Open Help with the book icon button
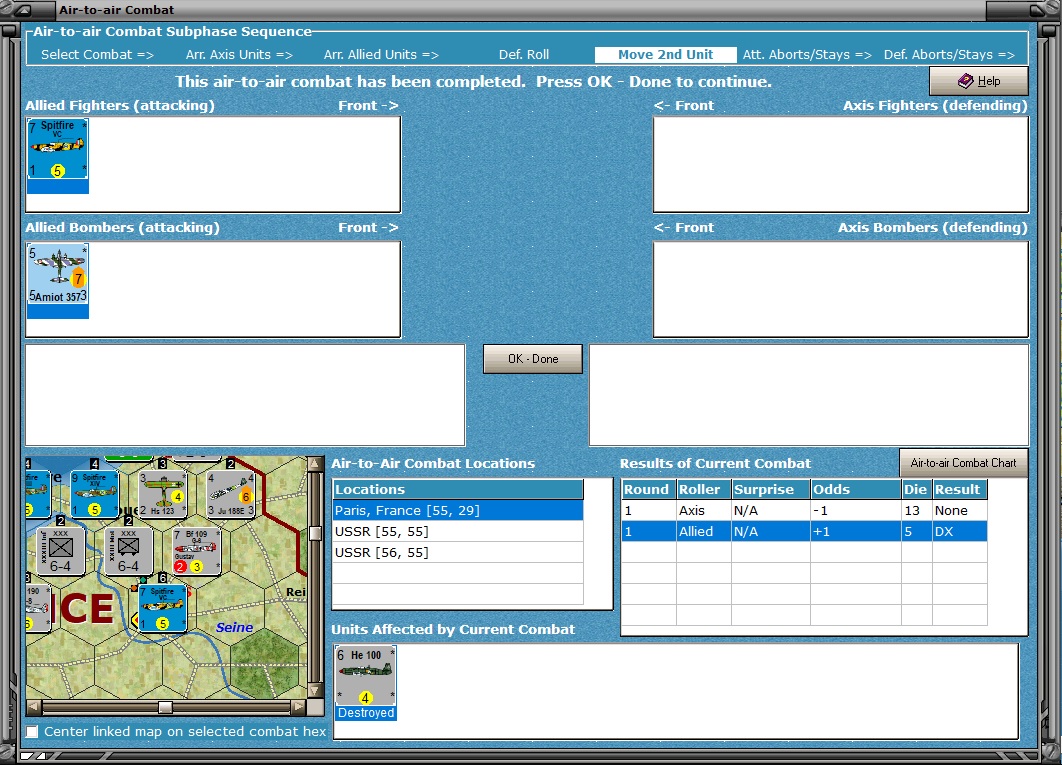 click(x=979, y=81)
